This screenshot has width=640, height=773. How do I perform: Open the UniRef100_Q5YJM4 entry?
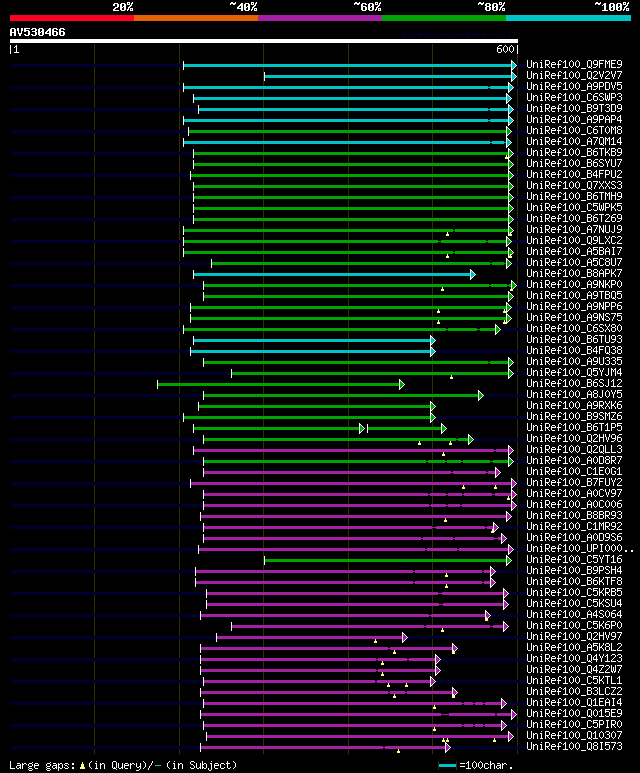pyautogui.click(x=574, y=373)
